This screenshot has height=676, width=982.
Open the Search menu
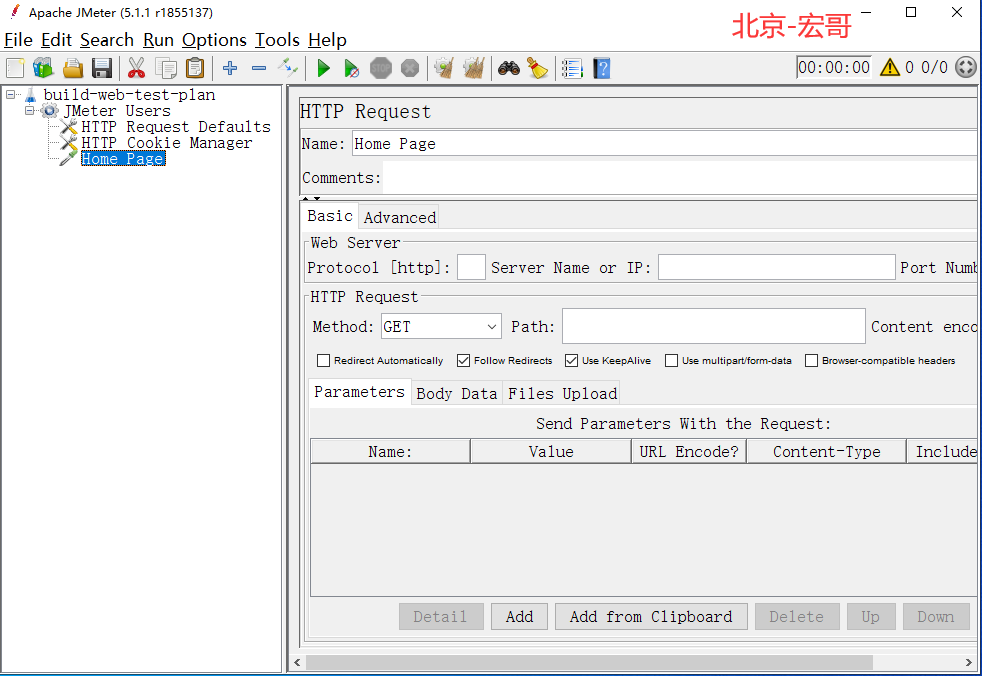click(x=106, y=40)
